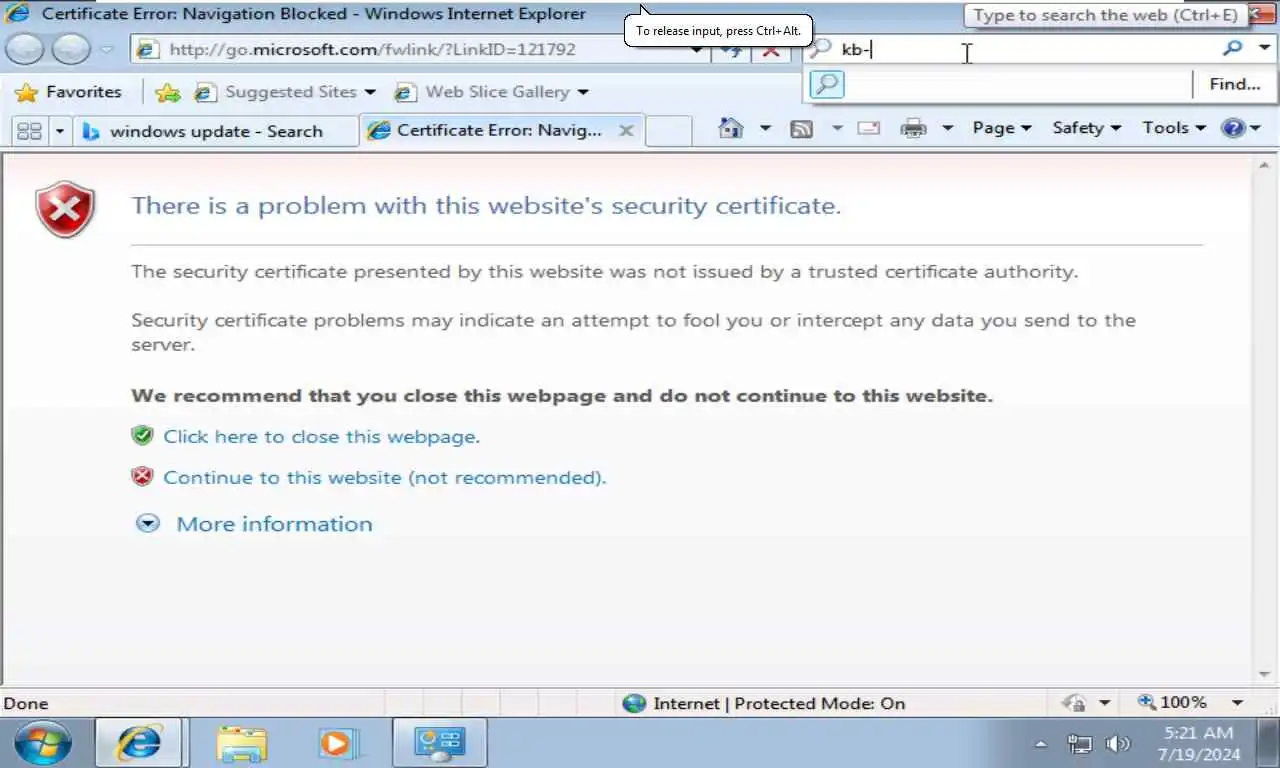Click the browser Forward arrow button
Screen dimensions: 1280x768
coord(70,49)
